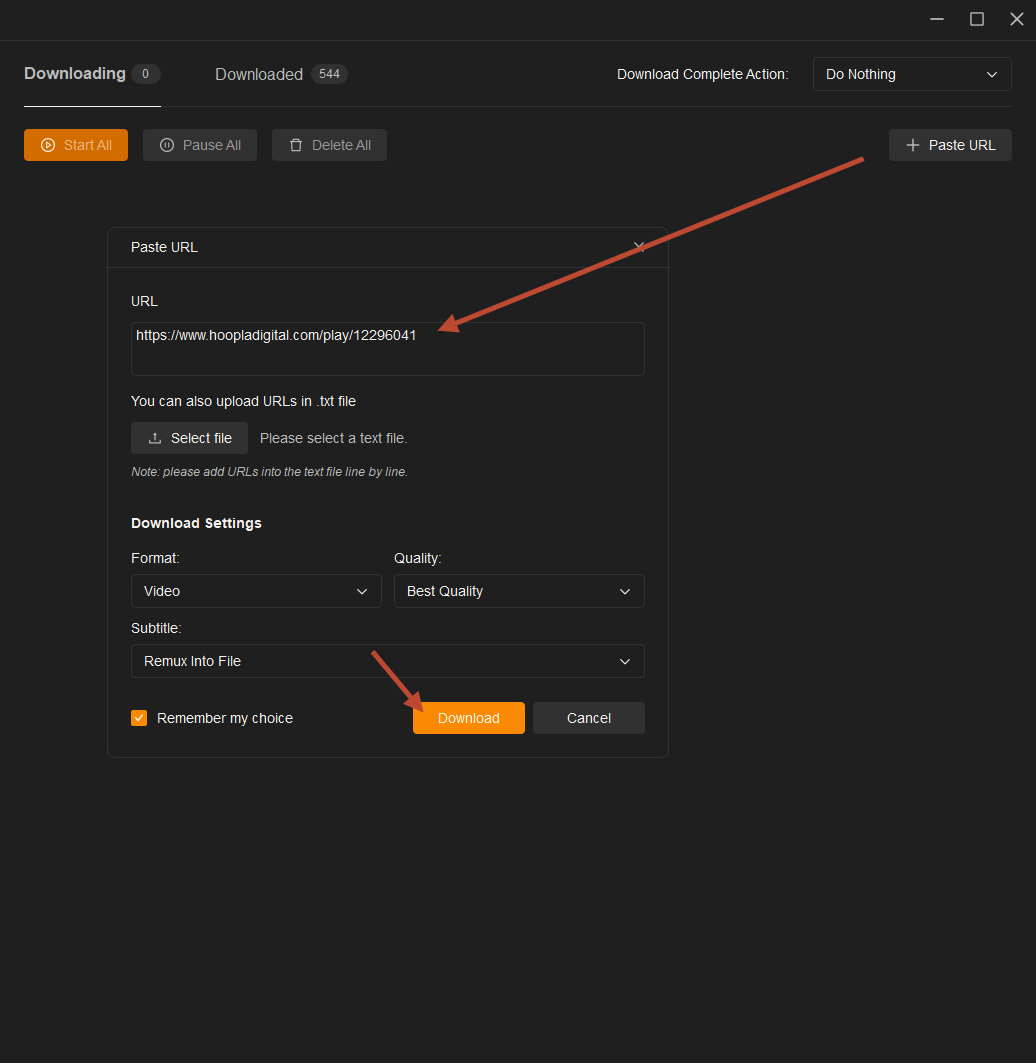Click the plus icon beside Paste URL
Viewport: 1036px width, 1063px height.
click(x=912, y=145)
